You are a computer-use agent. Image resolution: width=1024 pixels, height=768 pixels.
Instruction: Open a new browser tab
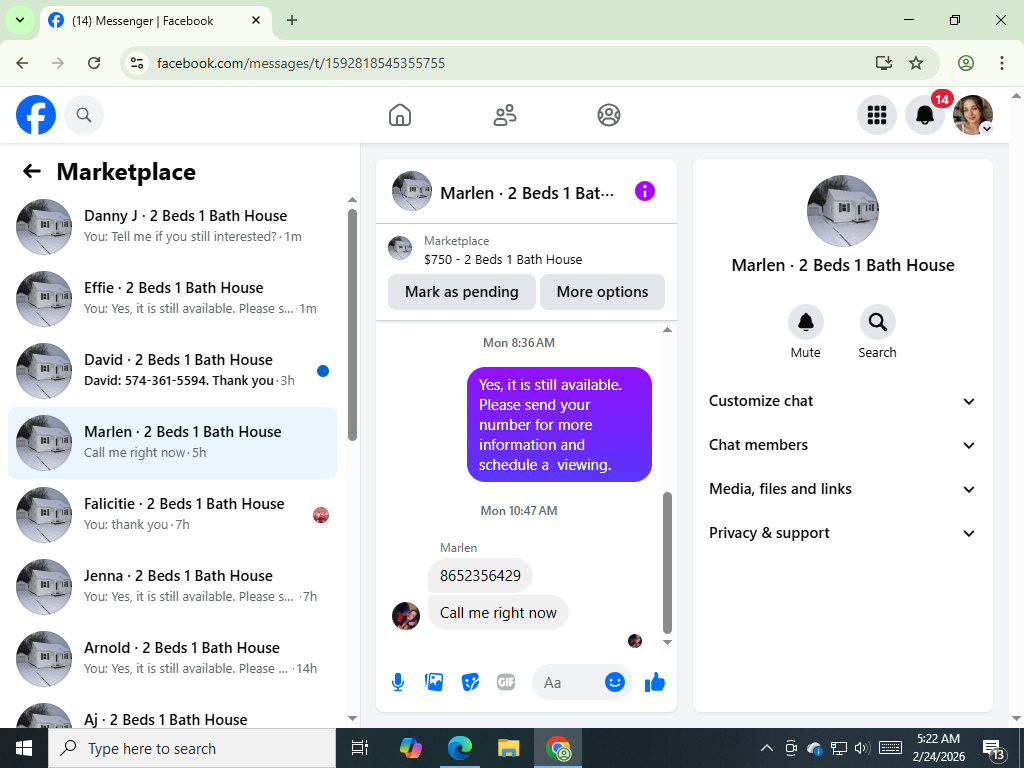tap(292, 20)
